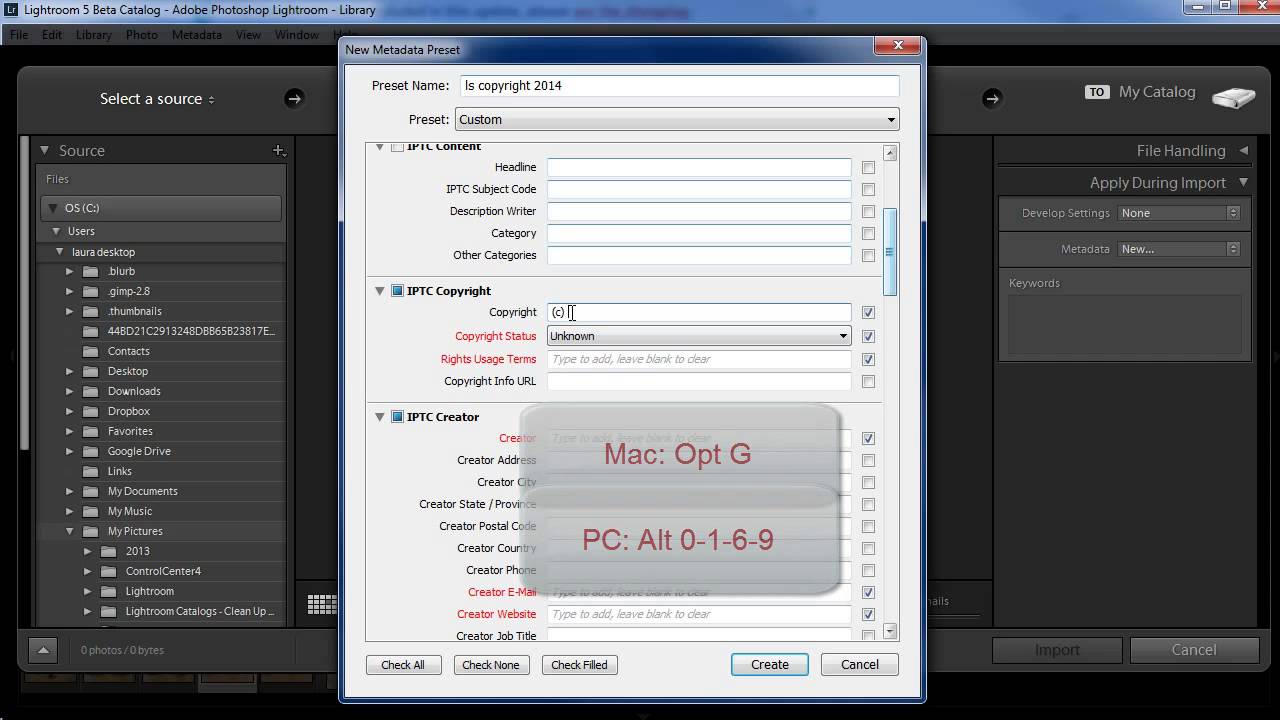Collapse the IPTC Copyright section triangle
This screenshot has width=1280, height=720.
pyautogui.click(x=380, y=291)
